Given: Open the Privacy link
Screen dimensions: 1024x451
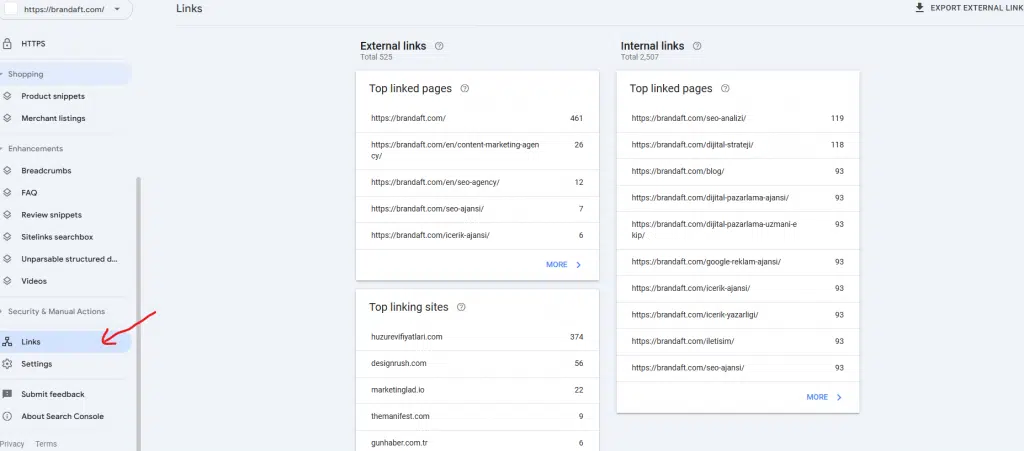Looking at the screenshot, I should 12,444.
